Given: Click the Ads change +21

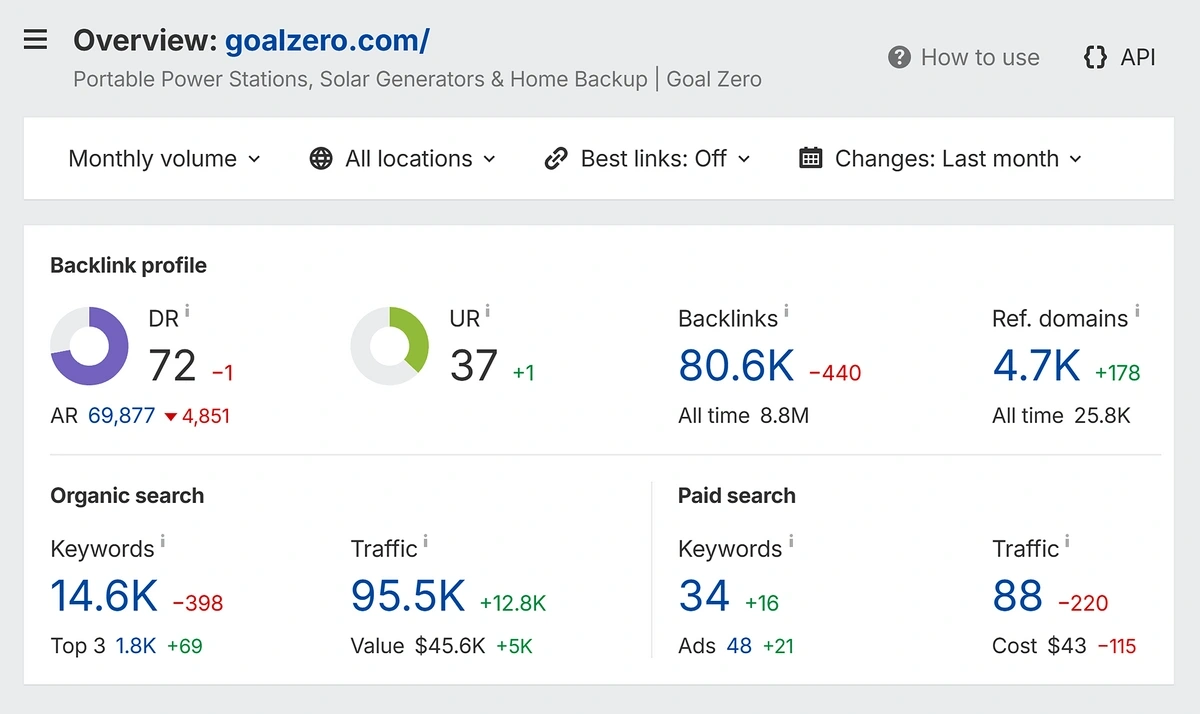Looking at the screenshot, I should tap(778, 646).
